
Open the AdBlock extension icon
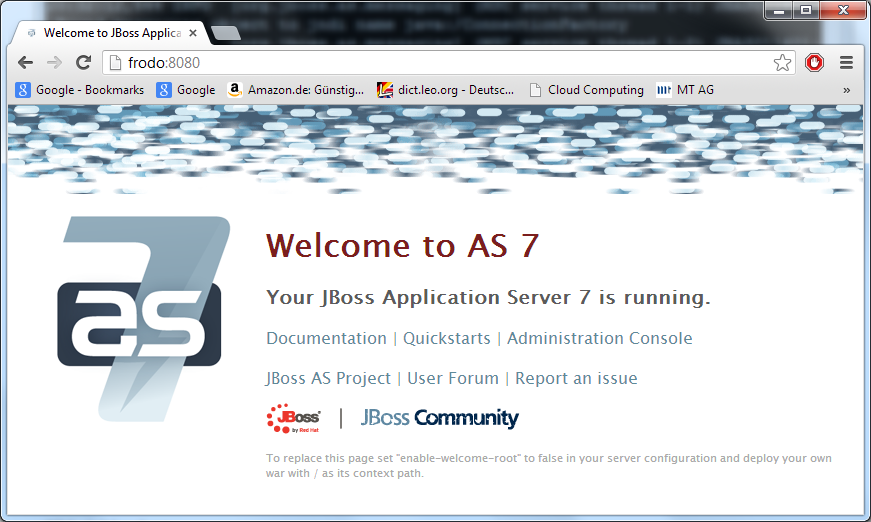tap(814, 63)
